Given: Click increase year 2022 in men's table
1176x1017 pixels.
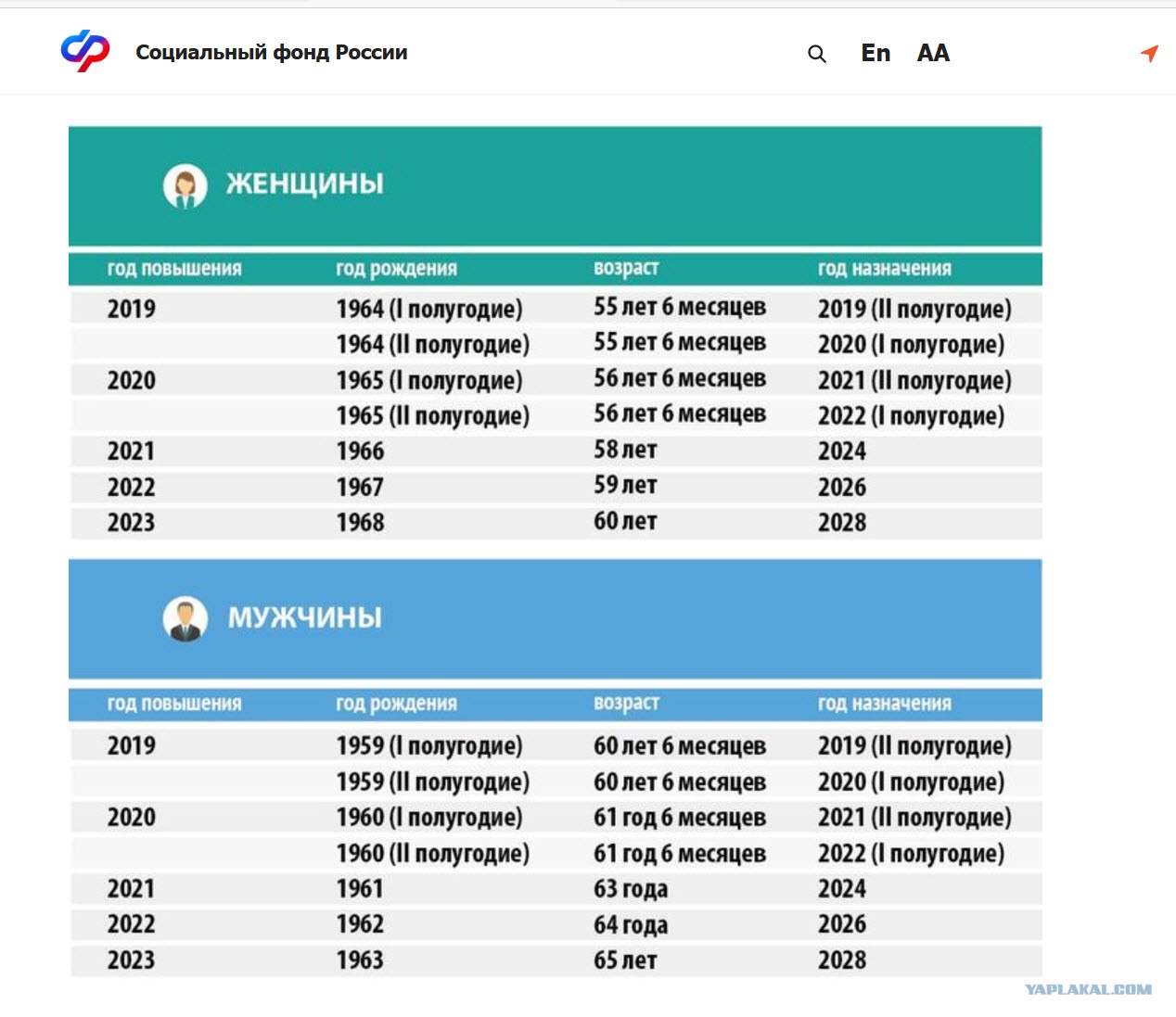Looking at the screenshot, I should (131, 924).
